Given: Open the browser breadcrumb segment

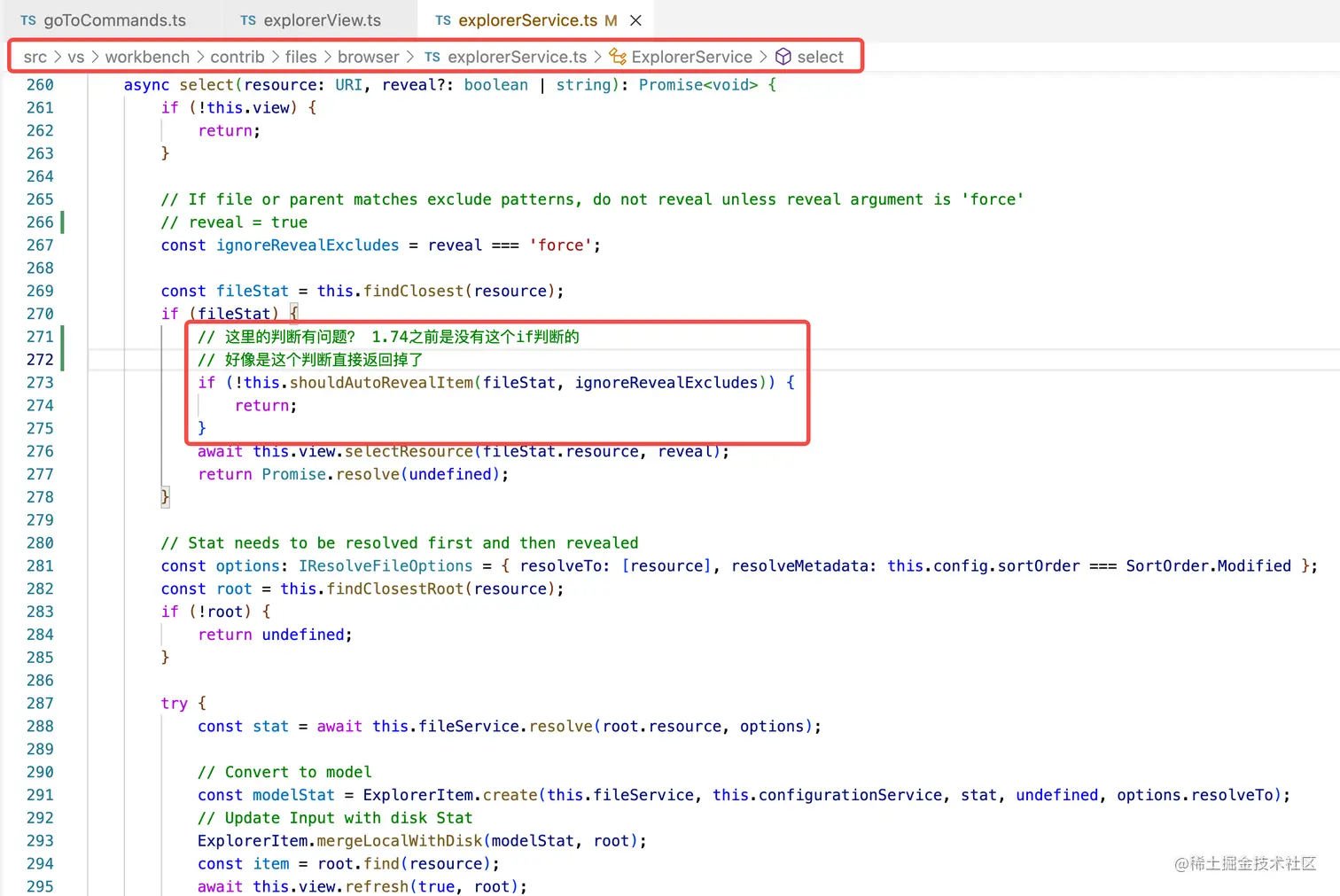Looking at the screenshot, I should tap(369, 57).
